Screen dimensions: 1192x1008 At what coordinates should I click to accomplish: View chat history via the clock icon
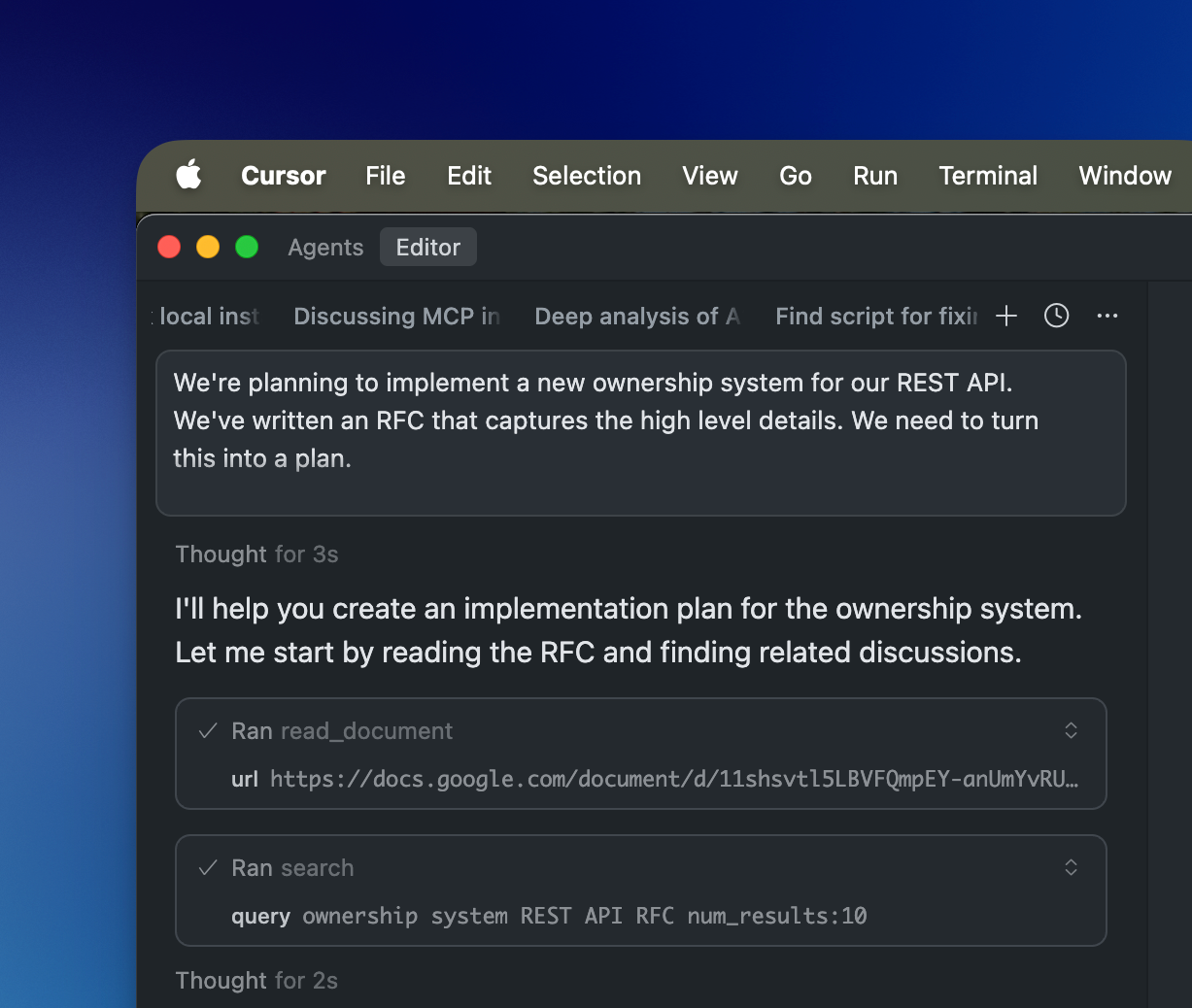pos(1056,316)
